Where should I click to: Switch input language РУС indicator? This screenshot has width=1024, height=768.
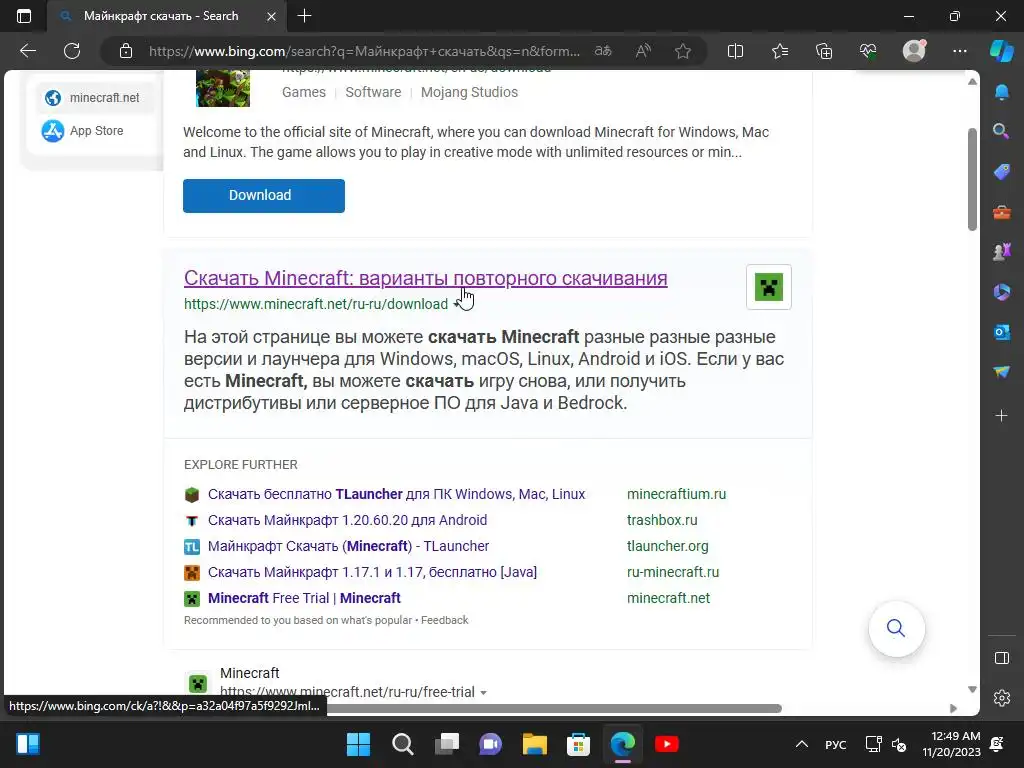(835, 744)
